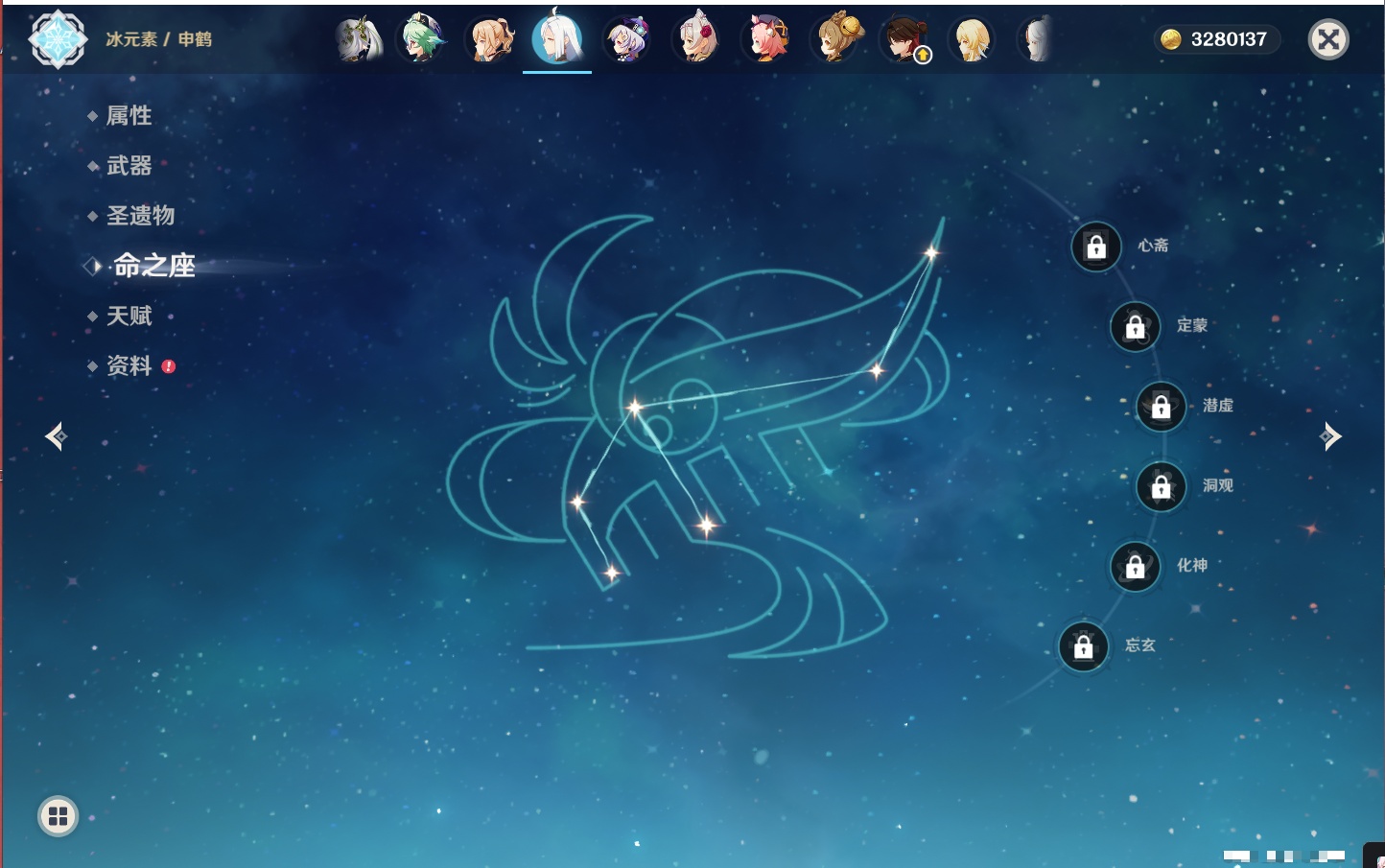Open 资料 profile tab with red alert
Viewport: 1385px width, 868px height.
click(x=129, y=366)
